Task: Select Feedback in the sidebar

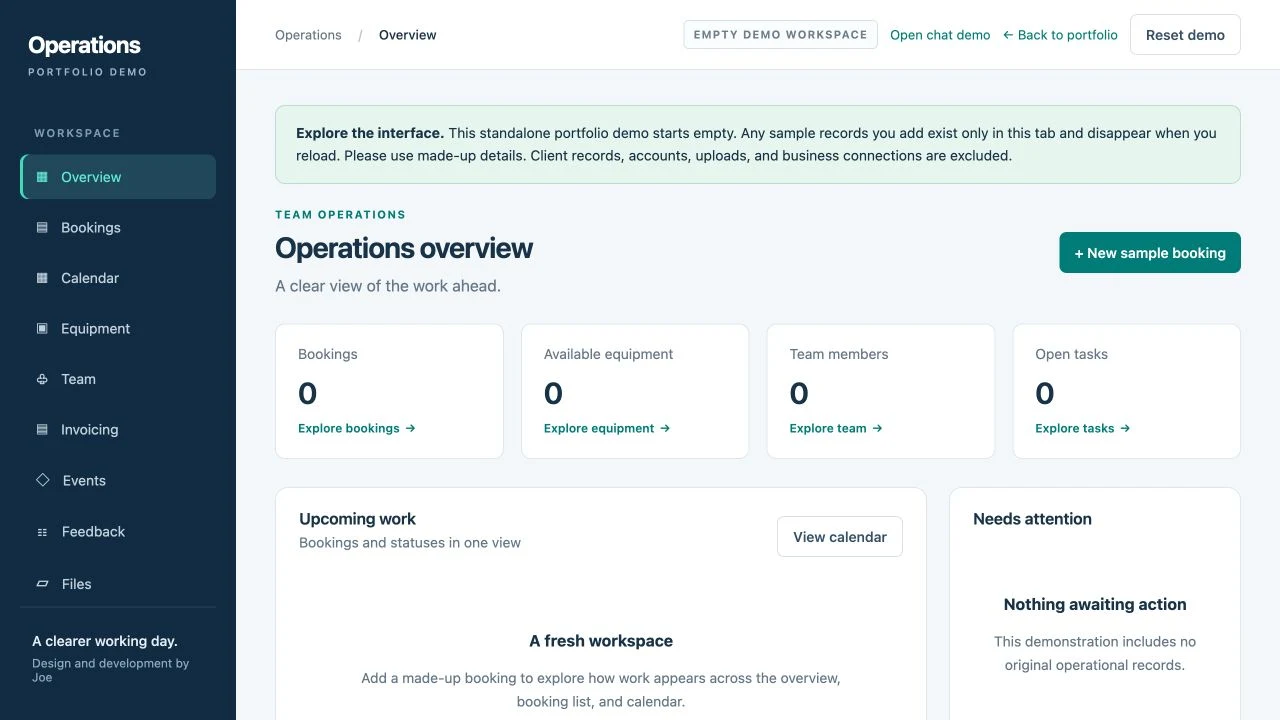Action: click(118, 532)
